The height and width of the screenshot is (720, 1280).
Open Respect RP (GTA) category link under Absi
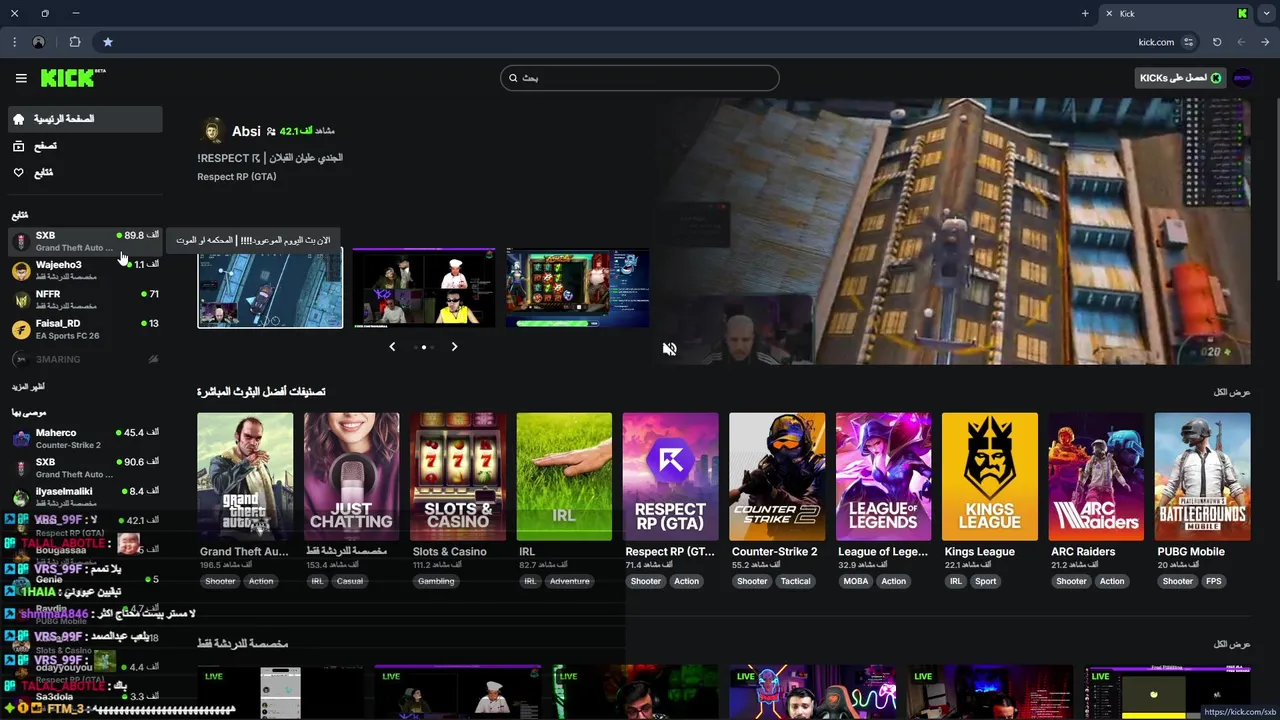click(237, 177)
